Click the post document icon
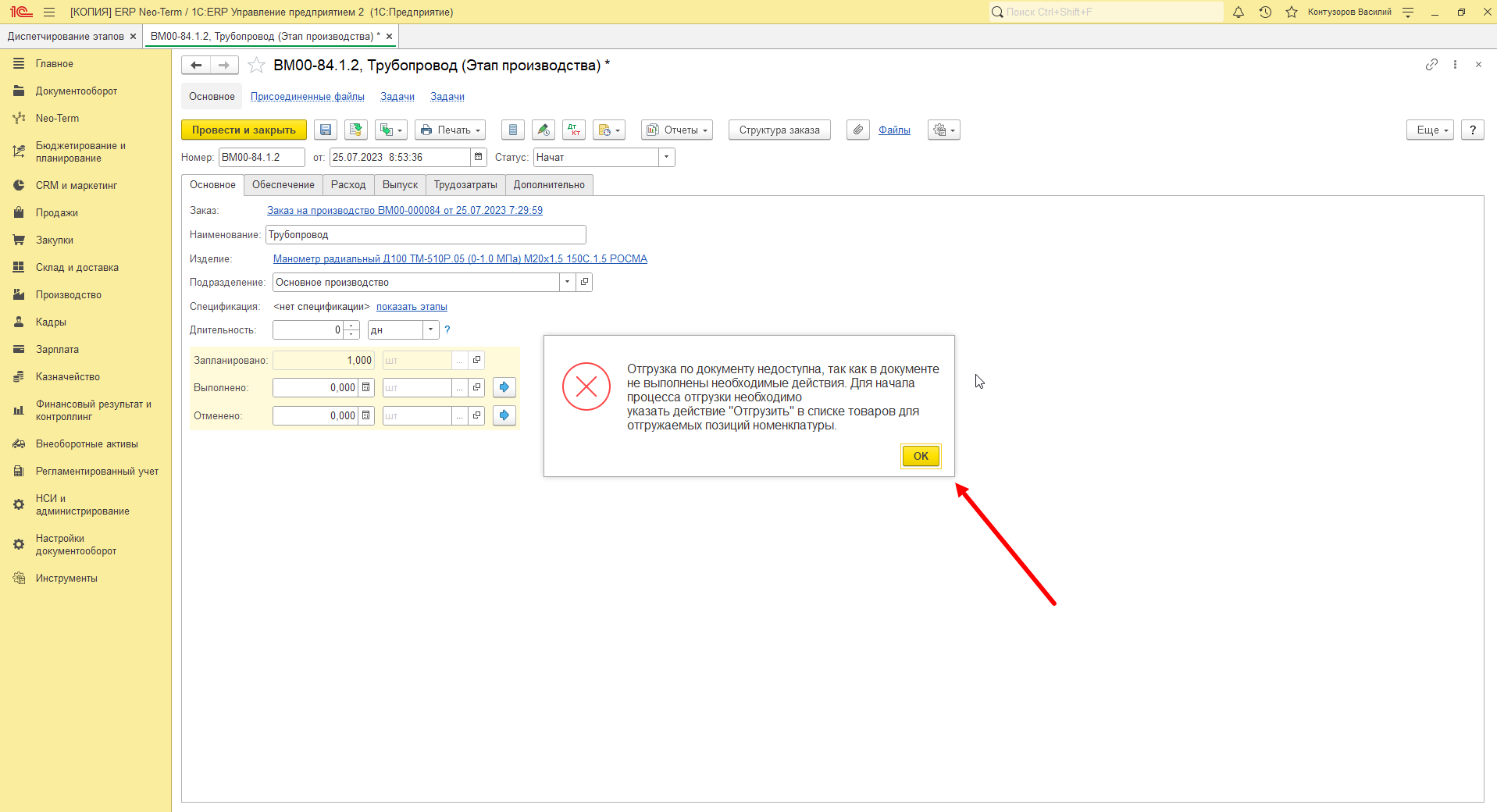1497x812 pixels. point(356,130)
